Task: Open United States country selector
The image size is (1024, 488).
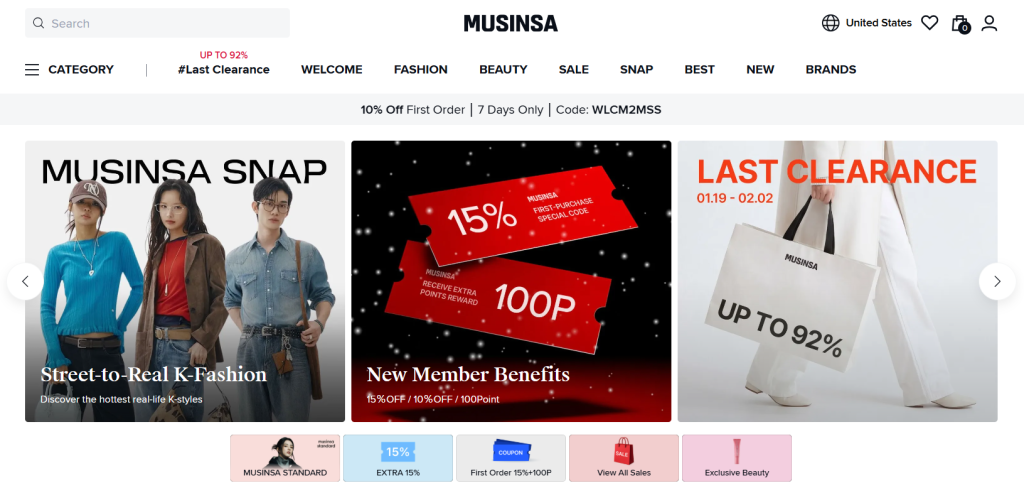Action: (878, 23)
